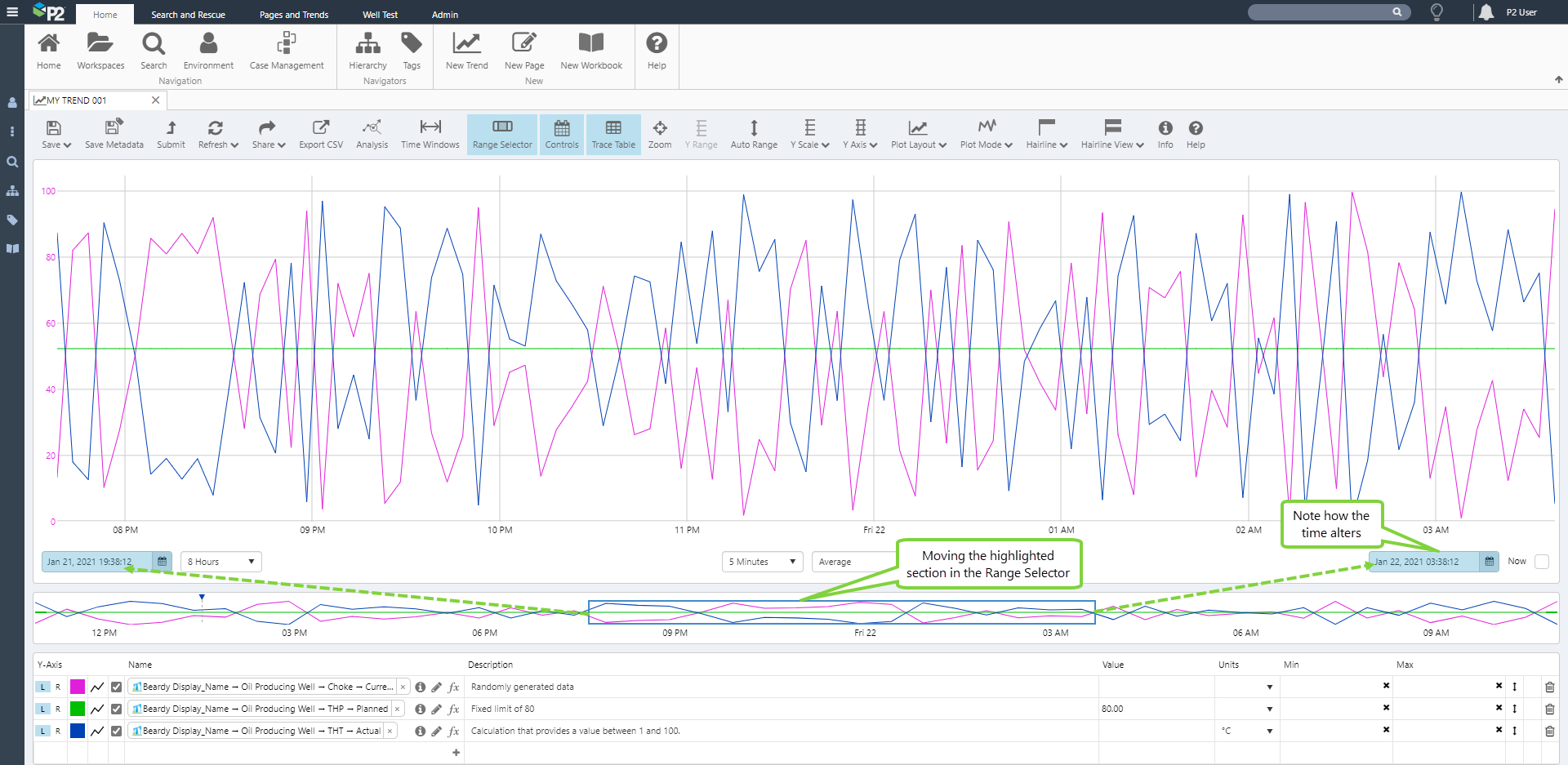Toggle the Range Selector button off
Screen dimensions: 1568x765
tap(502, 134)
